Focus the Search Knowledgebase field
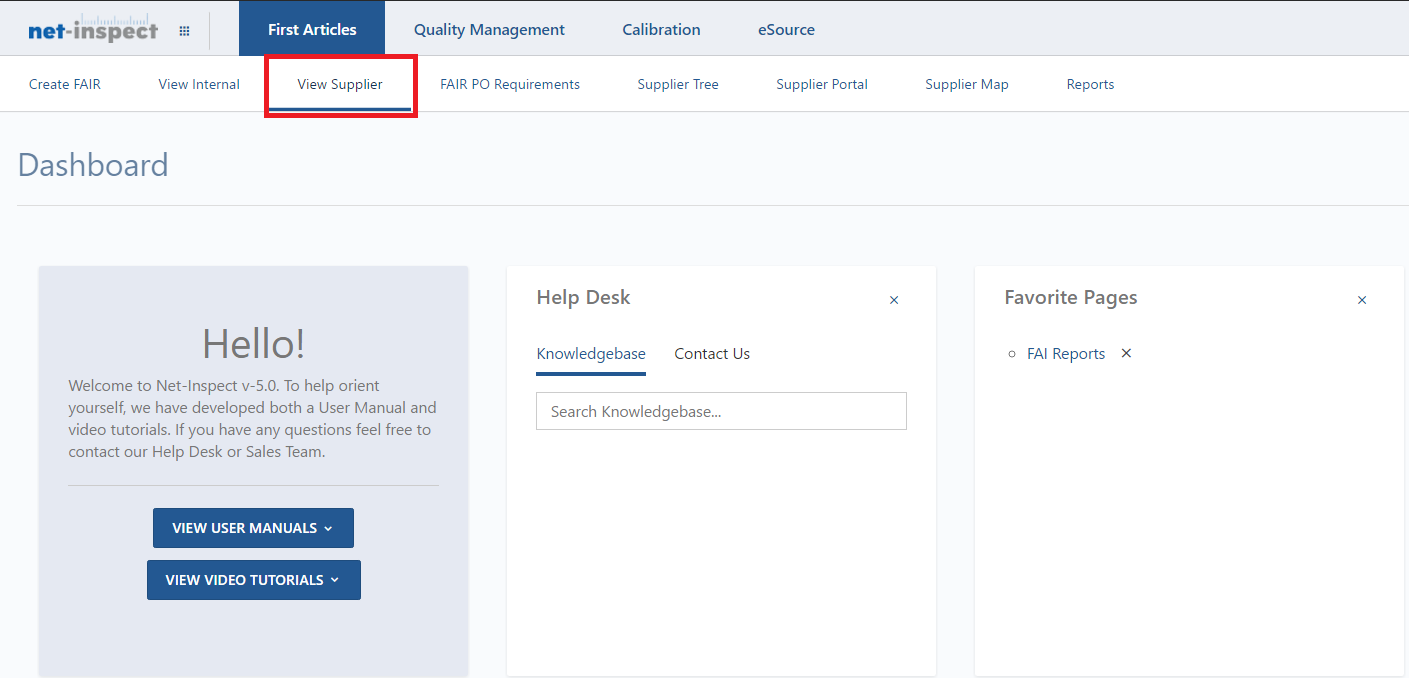Screen dimensions: 1409x678 (721, 411)
